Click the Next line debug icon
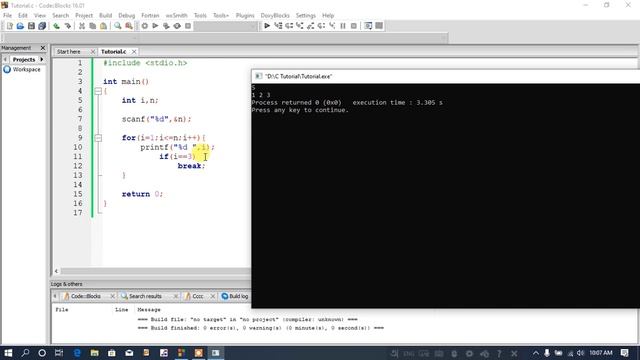Image resolution: width=640 pixels, height=360 pixels. point(289,26)
